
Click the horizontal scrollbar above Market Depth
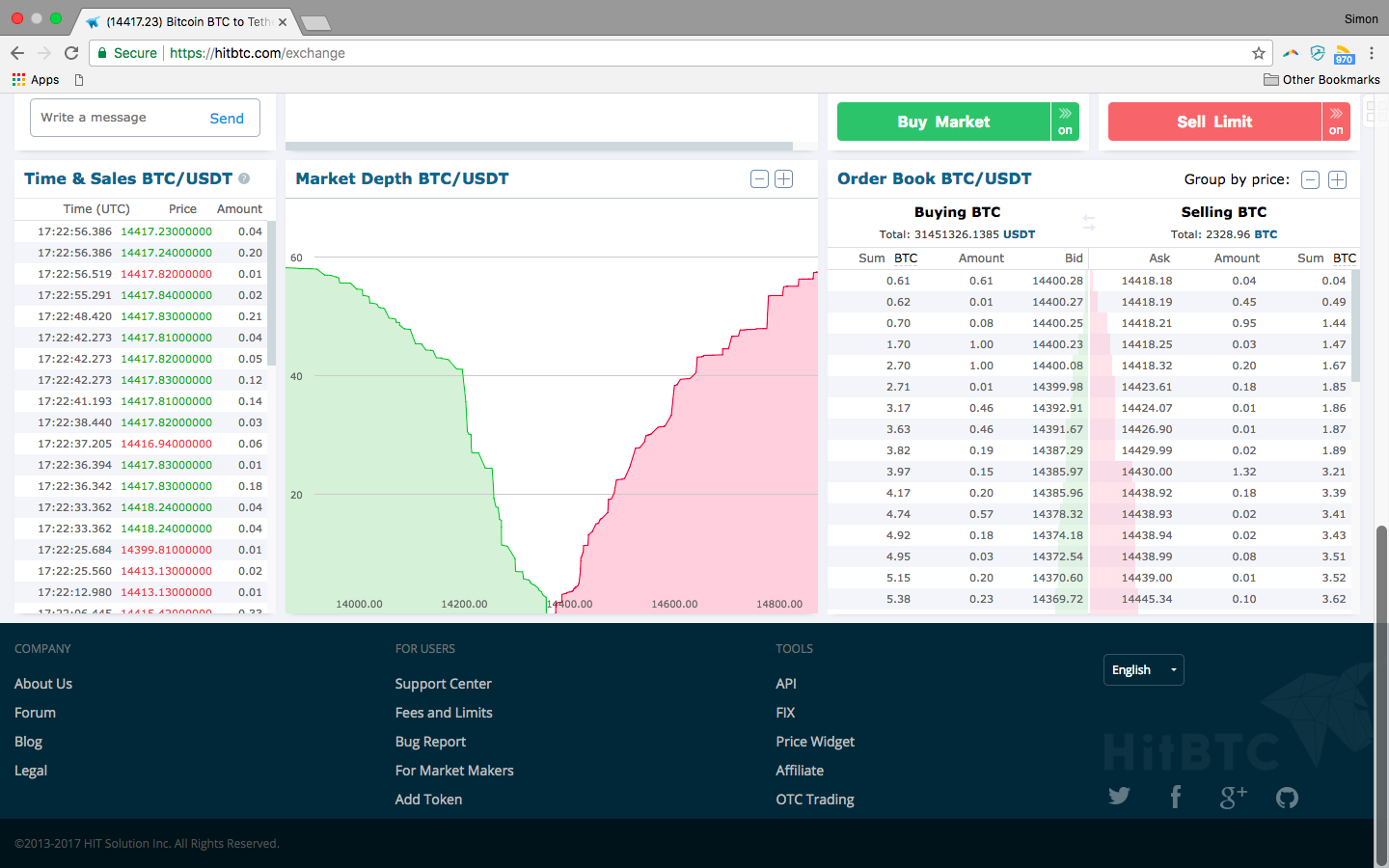tap(539, 147)
